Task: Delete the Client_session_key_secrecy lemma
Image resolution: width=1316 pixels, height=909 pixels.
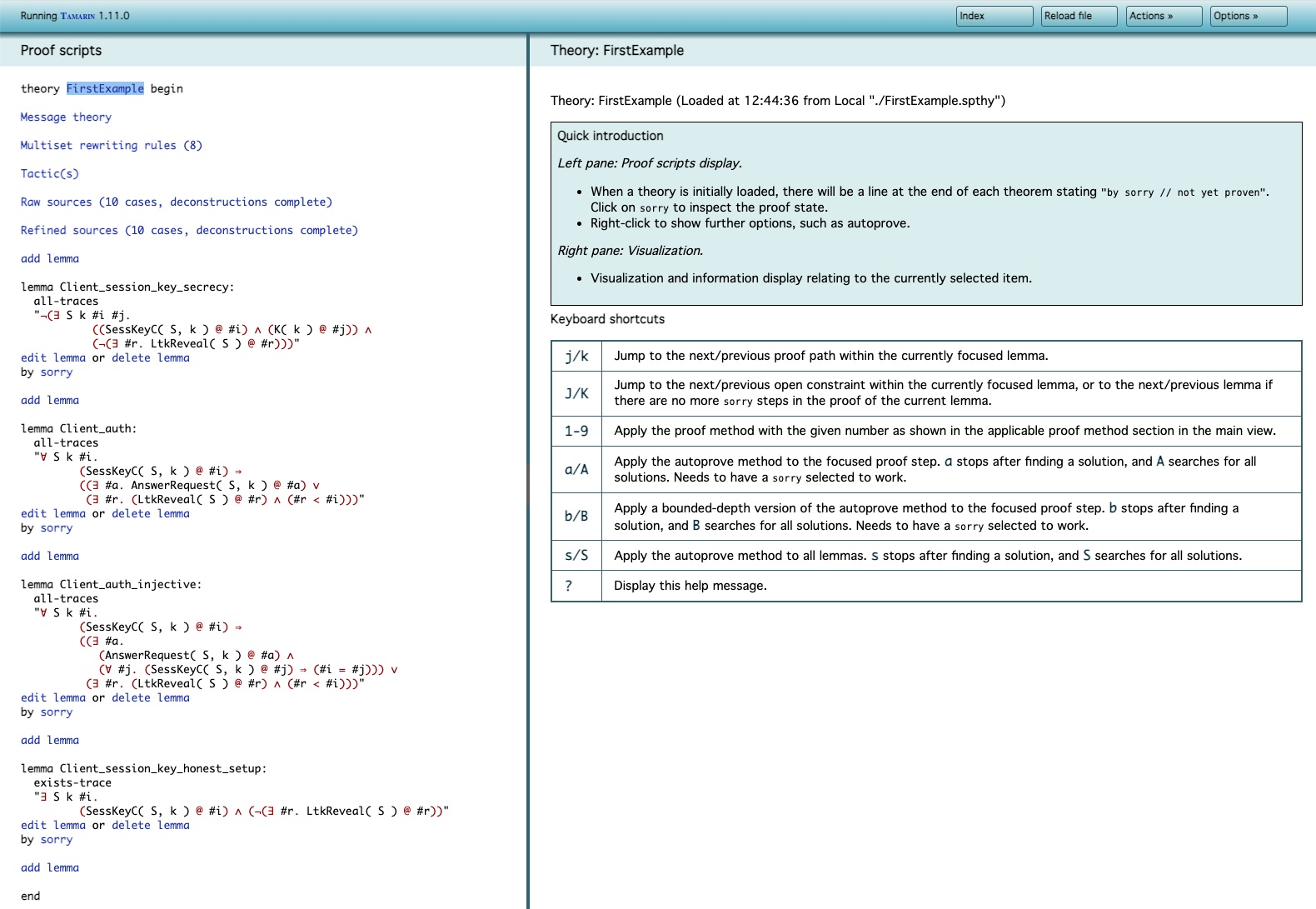Action: 150,358
